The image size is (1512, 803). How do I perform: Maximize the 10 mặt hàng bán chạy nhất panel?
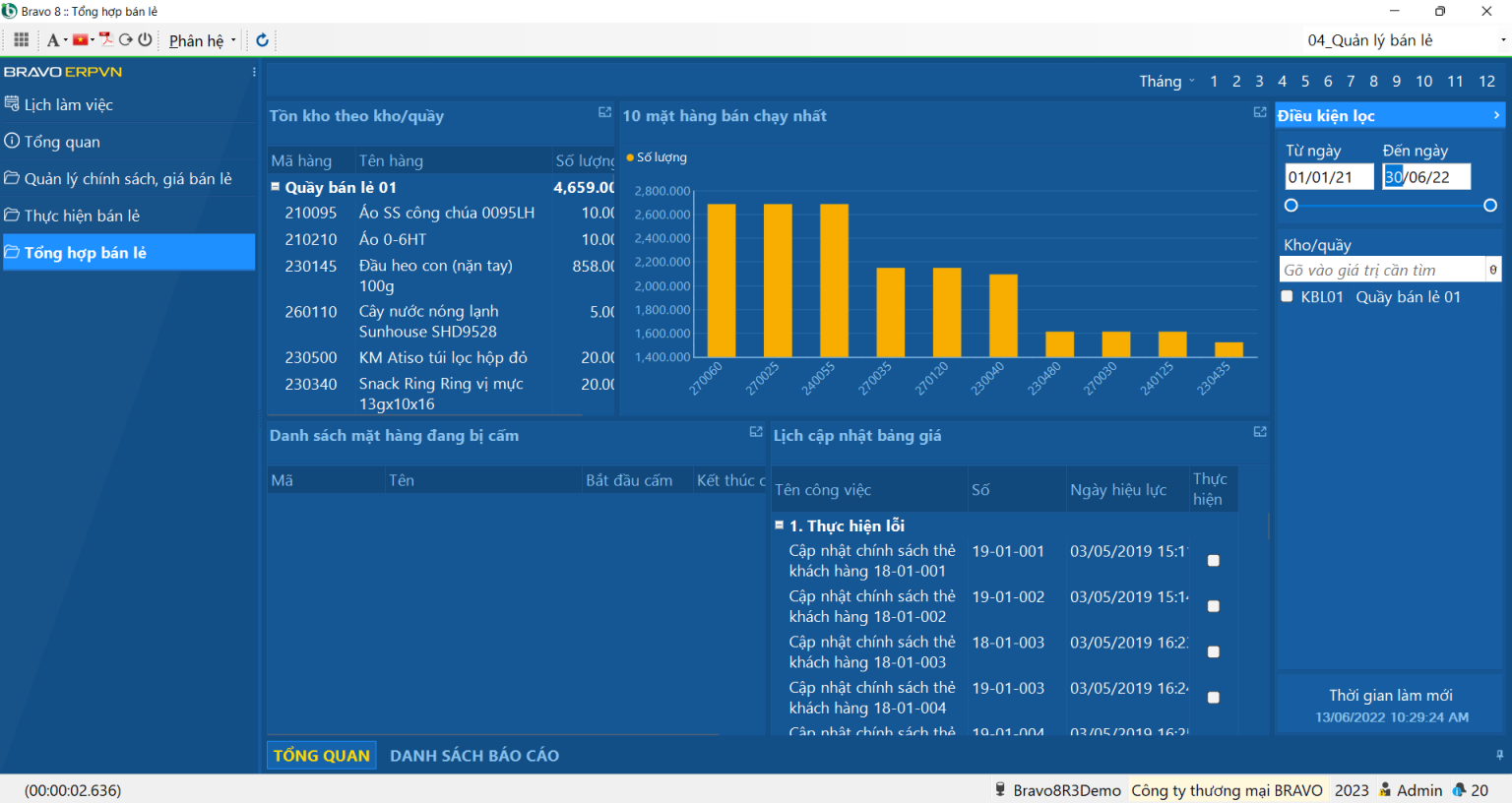[1259, 113]
